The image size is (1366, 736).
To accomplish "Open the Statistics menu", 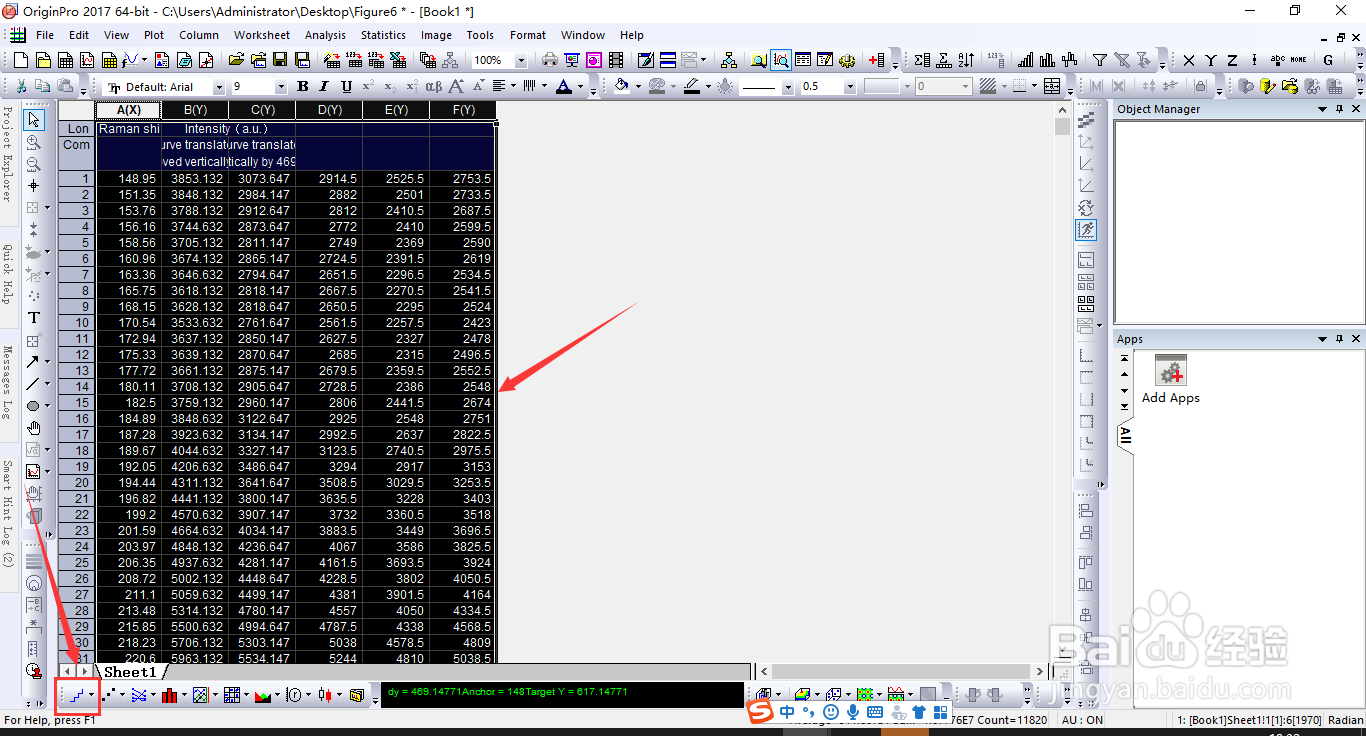I will (x=383, y=35).
